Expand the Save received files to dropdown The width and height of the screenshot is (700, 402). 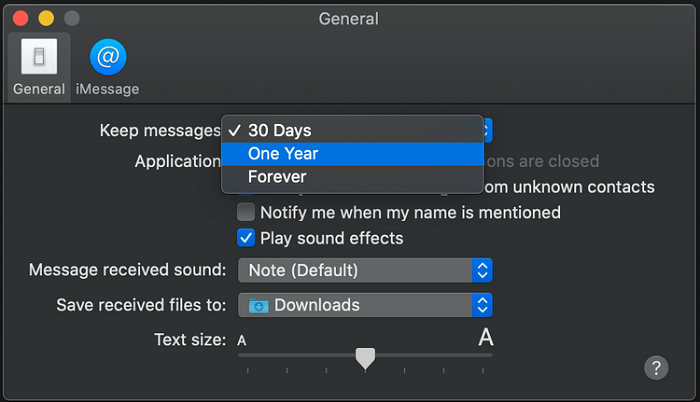point(365,305)
